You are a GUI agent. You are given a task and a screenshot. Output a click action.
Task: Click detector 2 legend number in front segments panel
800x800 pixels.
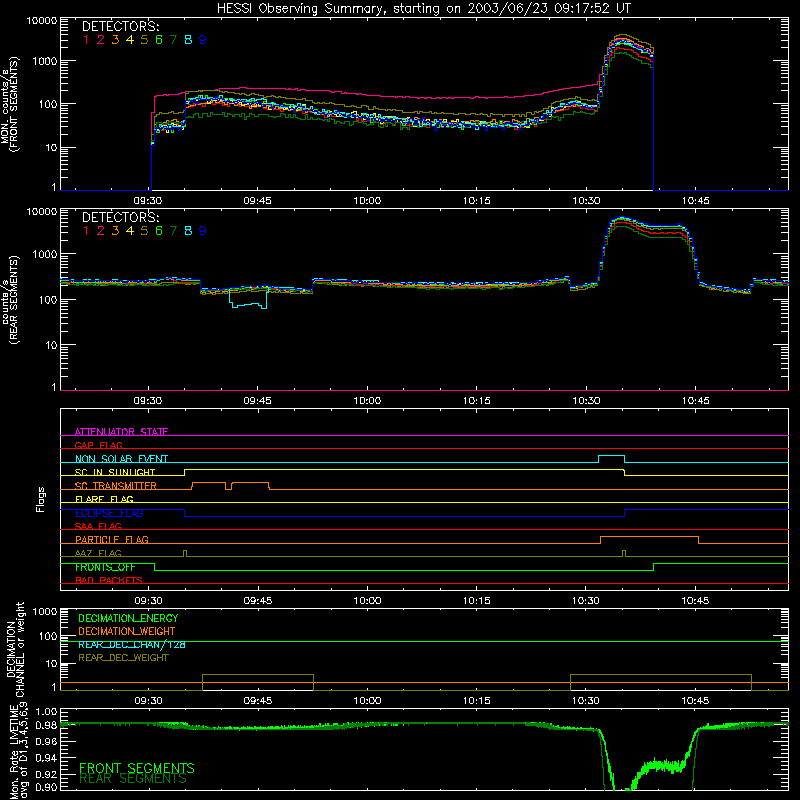tap(101, 40)
